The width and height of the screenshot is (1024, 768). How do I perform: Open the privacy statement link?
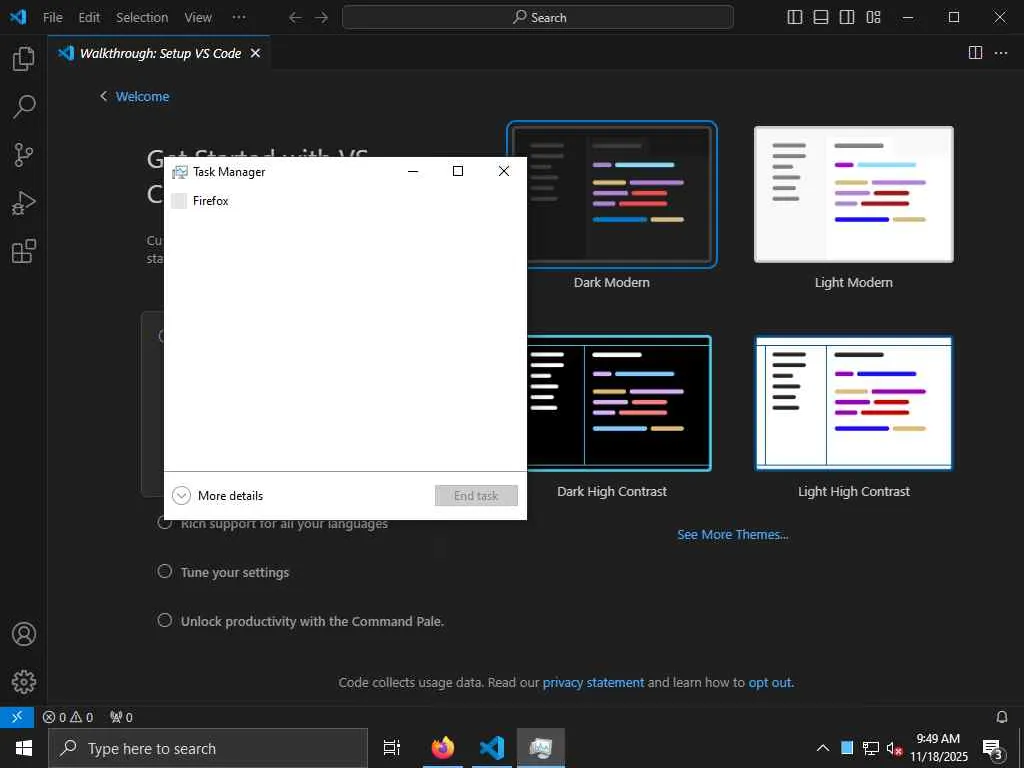tap(593, 682)
